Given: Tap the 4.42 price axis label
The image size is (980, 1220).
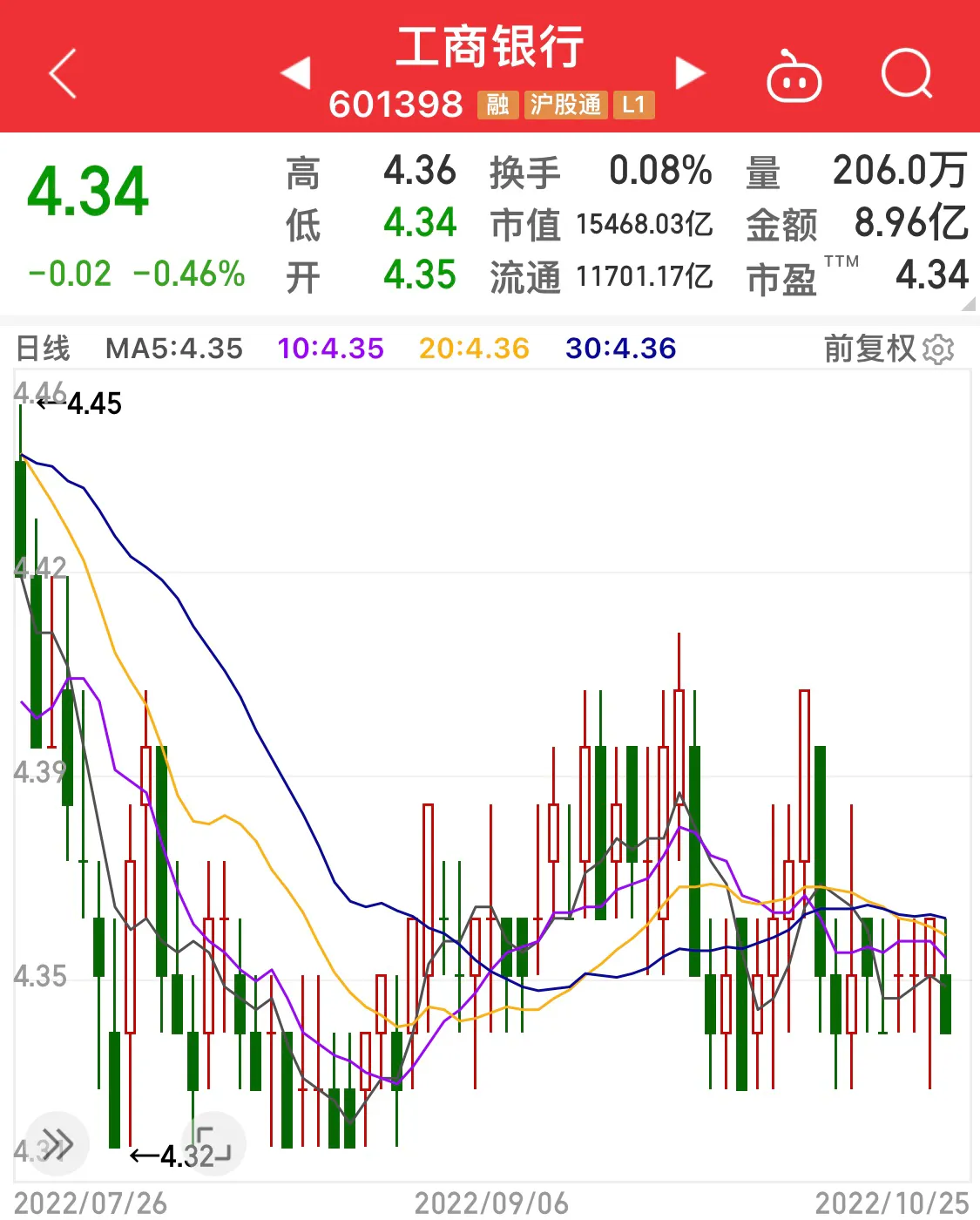Looking at the screenshot, I should (x=40, y=567).
